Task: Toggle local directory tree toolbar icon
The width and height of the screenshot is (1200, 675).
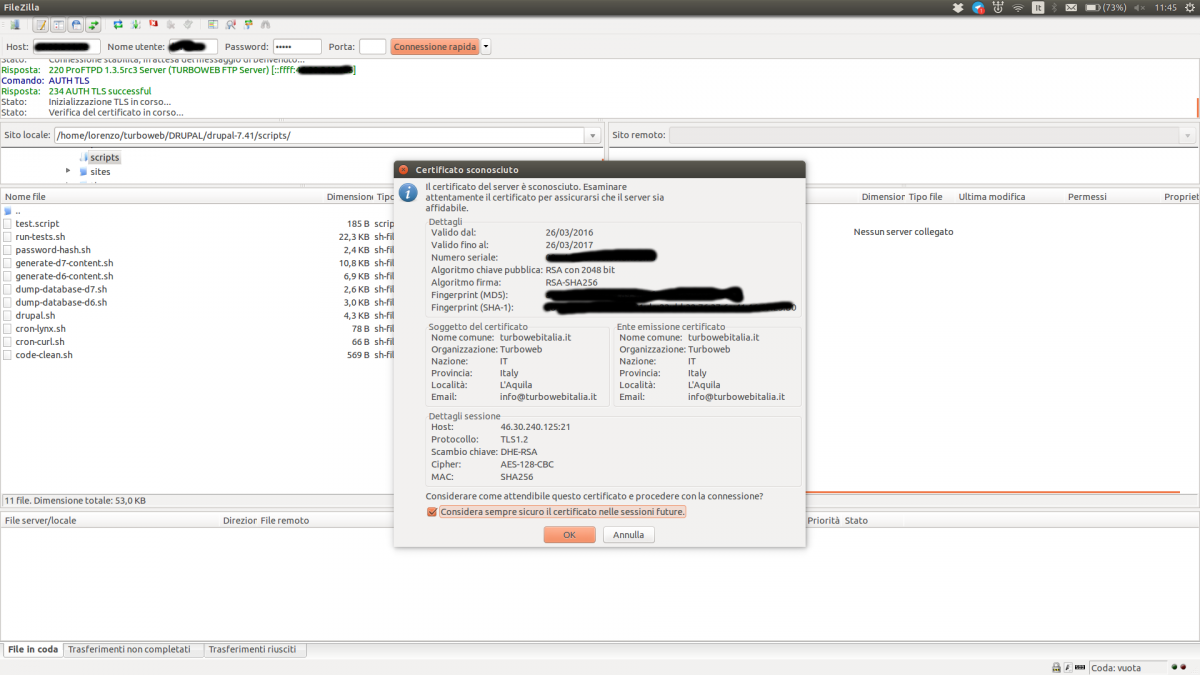Action: click(x=59, y=24)
